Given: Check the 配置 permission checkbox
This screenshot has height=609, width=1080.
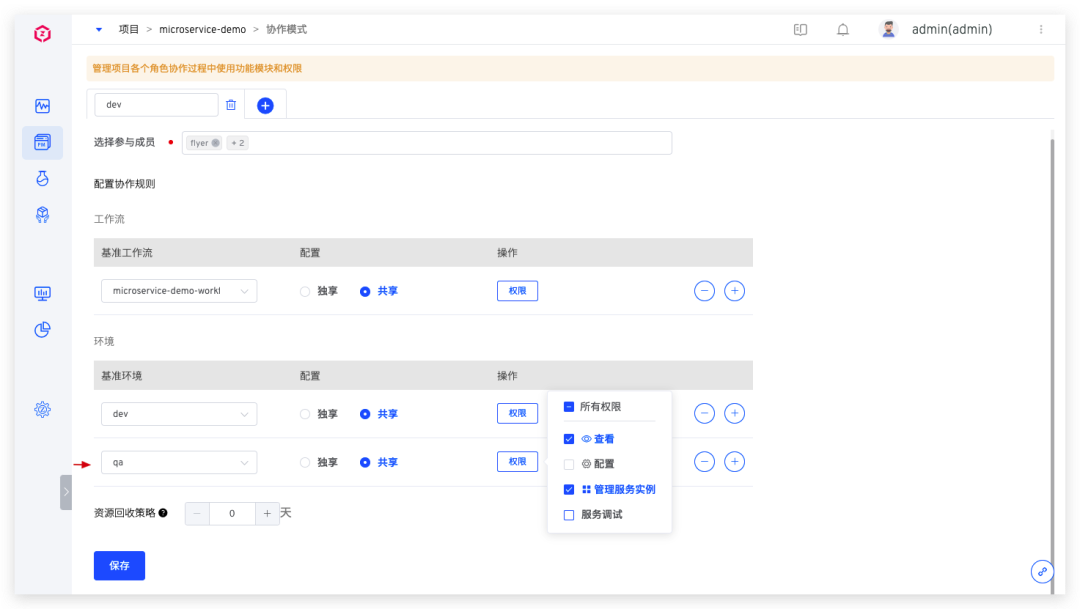Looking at the screenshot, I should [569, 464].
